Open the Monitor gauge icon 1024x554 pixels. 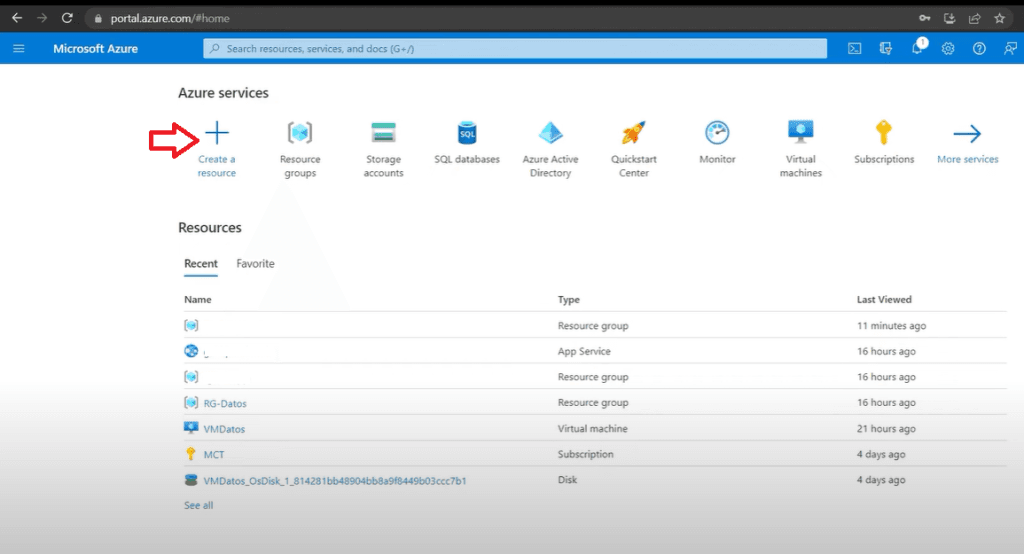[717, 133]
